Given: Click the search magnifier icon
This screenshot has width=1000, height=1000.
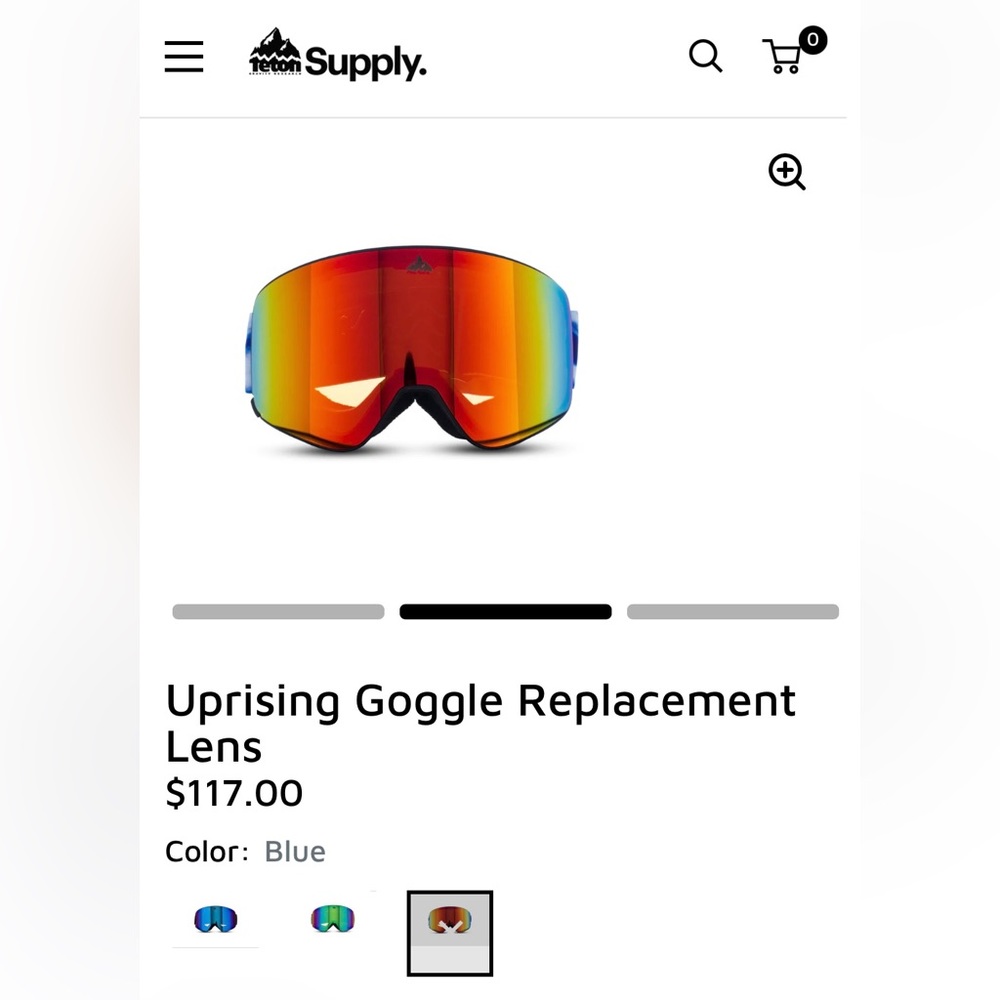Looking at the screenshot, I should pos(706,57).
